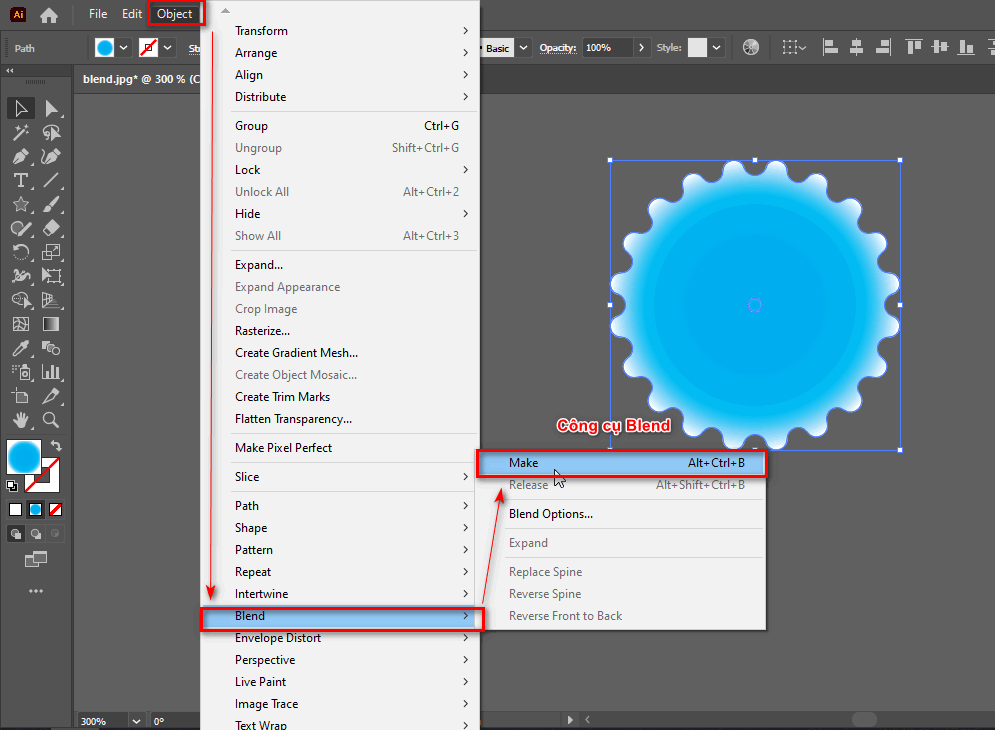This screenshot has height=730, width=995.
Task: Choose the Eyedropper tool
Action: 20,348
